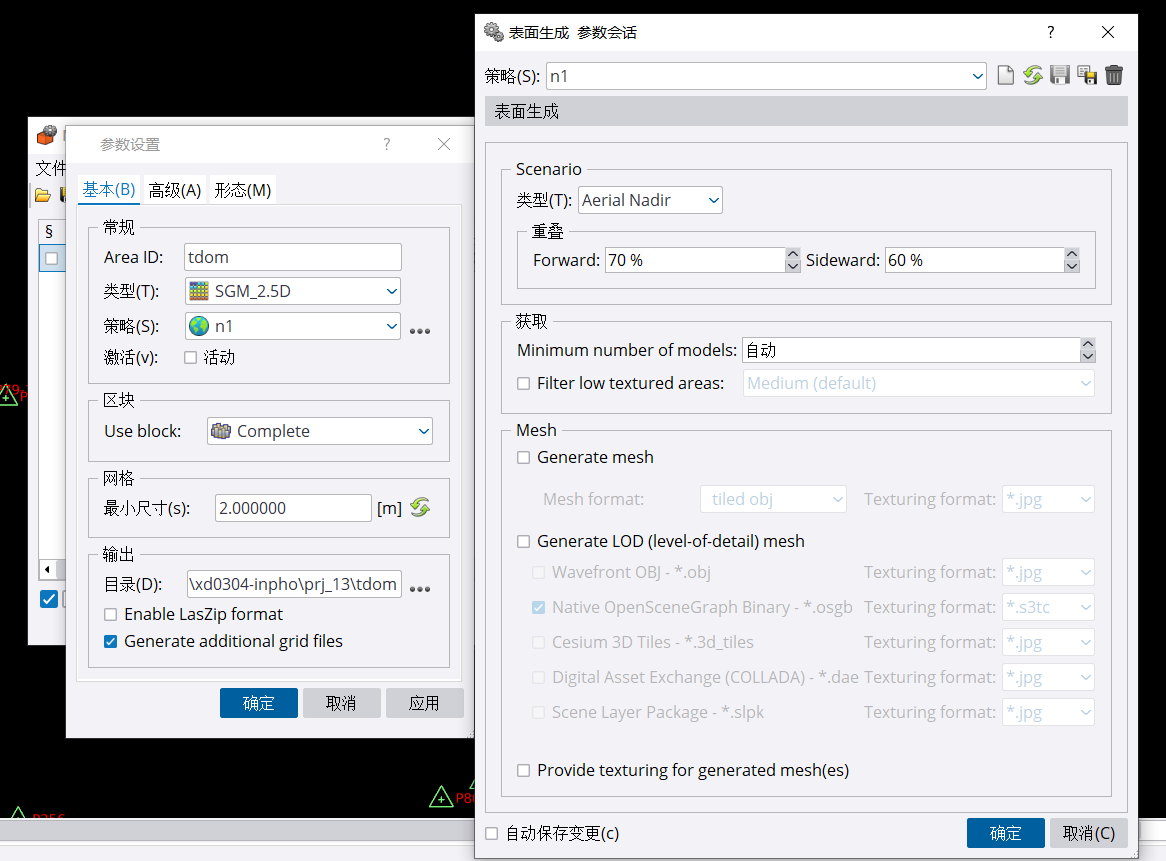Viewport: 1166px width, 861px height.
Task: Click the new strategy blank page icon
Action: click(x=1006, y=76)
